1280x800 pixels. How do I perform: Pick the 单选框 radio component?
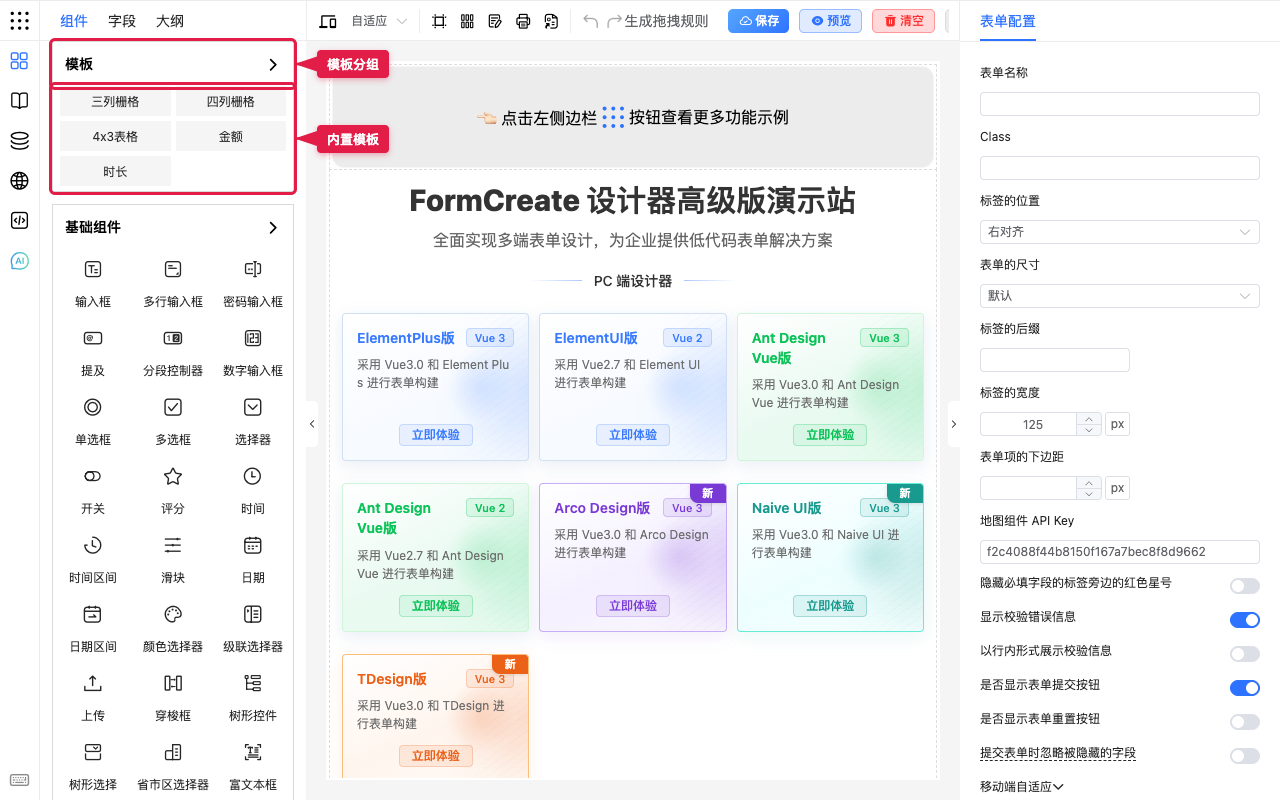(93, 421)
